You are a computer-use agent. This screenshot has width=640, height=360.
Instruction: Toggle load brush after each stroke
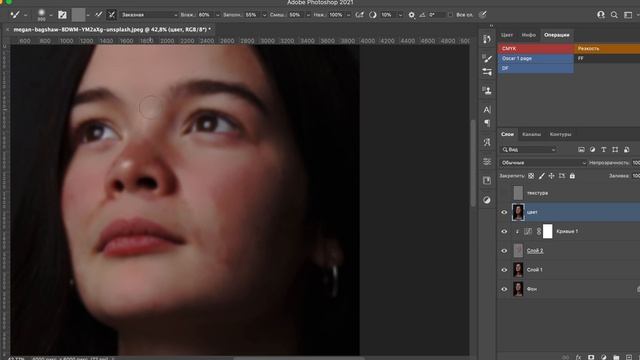click(98, 15)
